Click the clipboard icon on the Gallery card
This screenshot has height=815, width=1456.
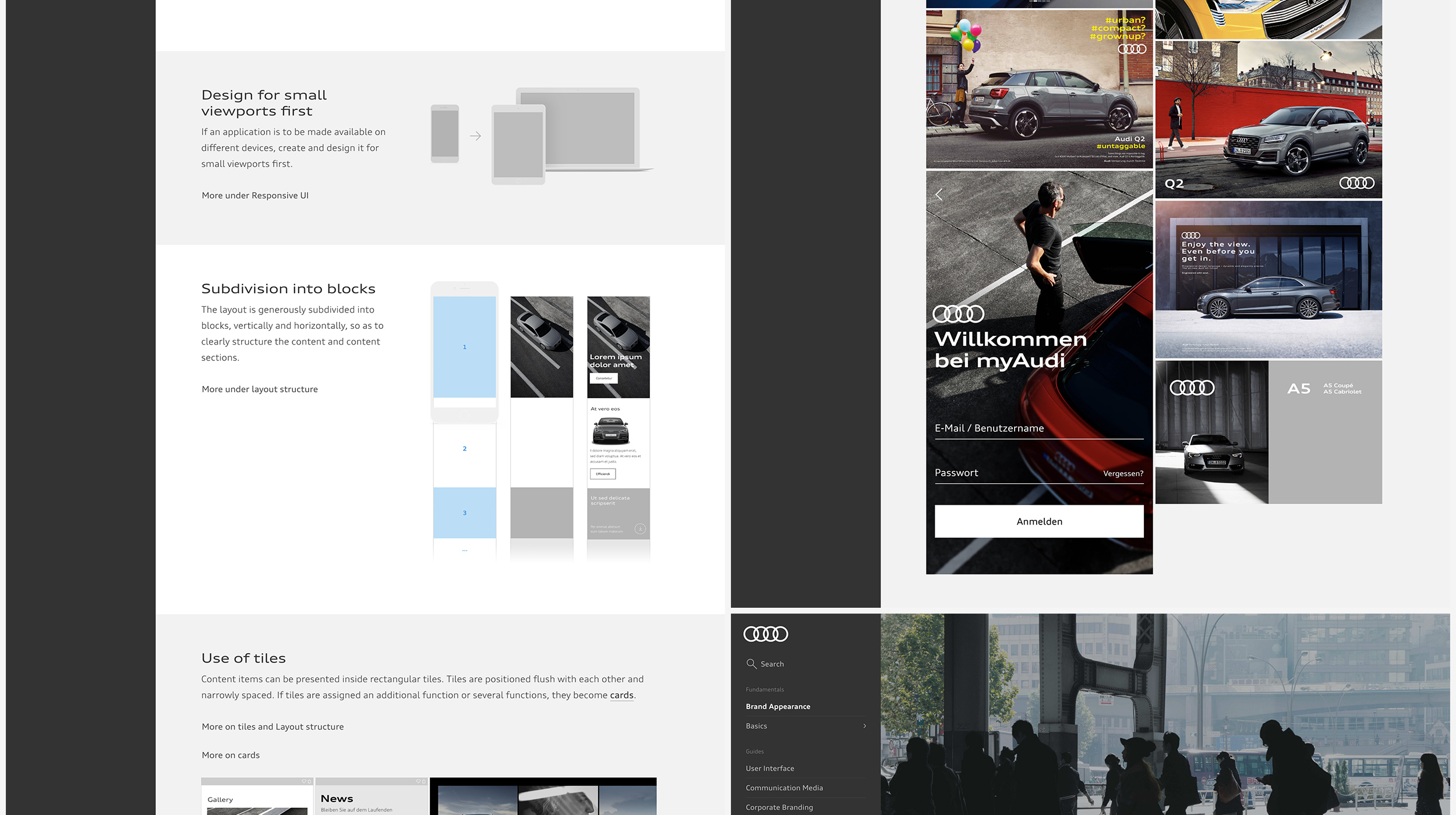click(x=309, y=781)
